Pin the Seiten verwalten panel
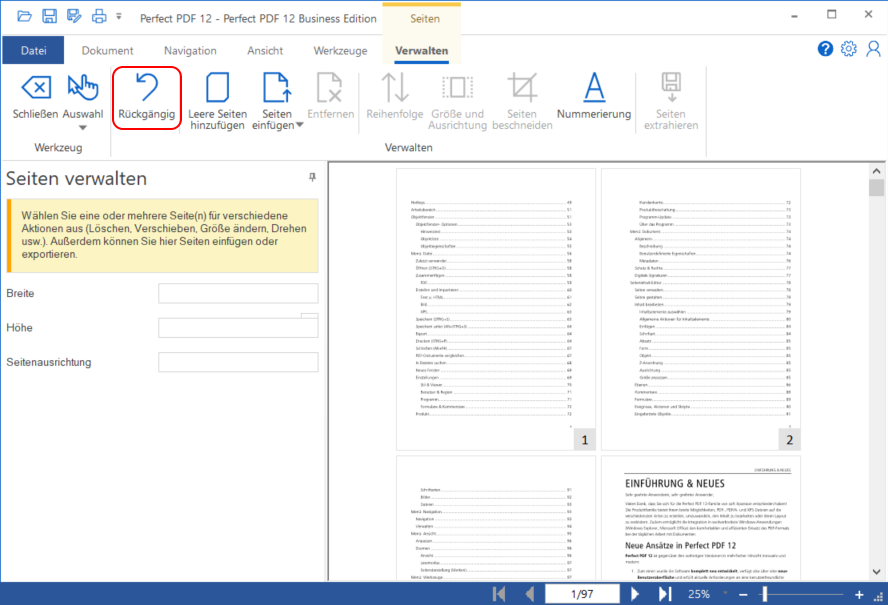This screenshot has height=605, width=888. point(312,177)
